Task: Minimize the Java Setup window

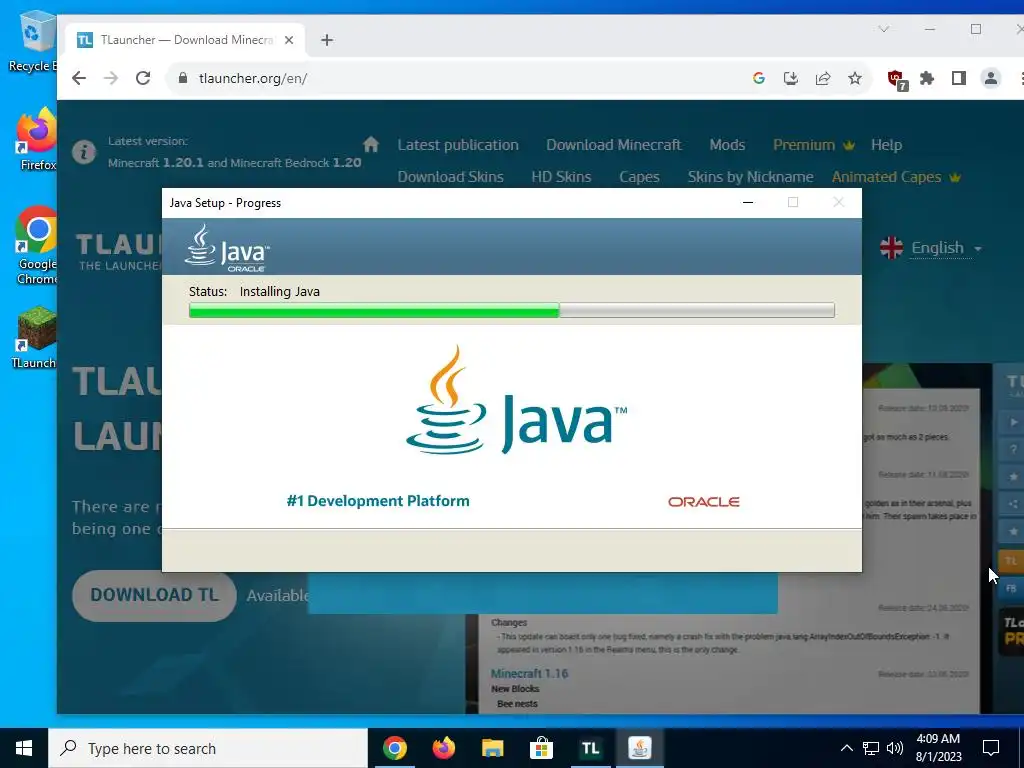Action: (748, 202)
